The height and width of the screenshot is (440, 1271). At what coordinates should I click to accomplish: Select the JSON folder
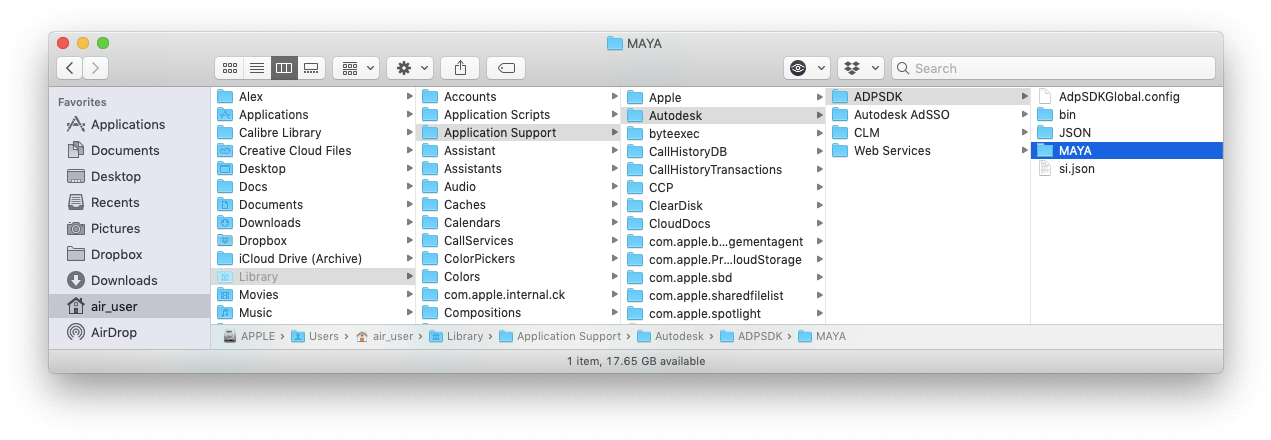click(x=1127, y=133)
